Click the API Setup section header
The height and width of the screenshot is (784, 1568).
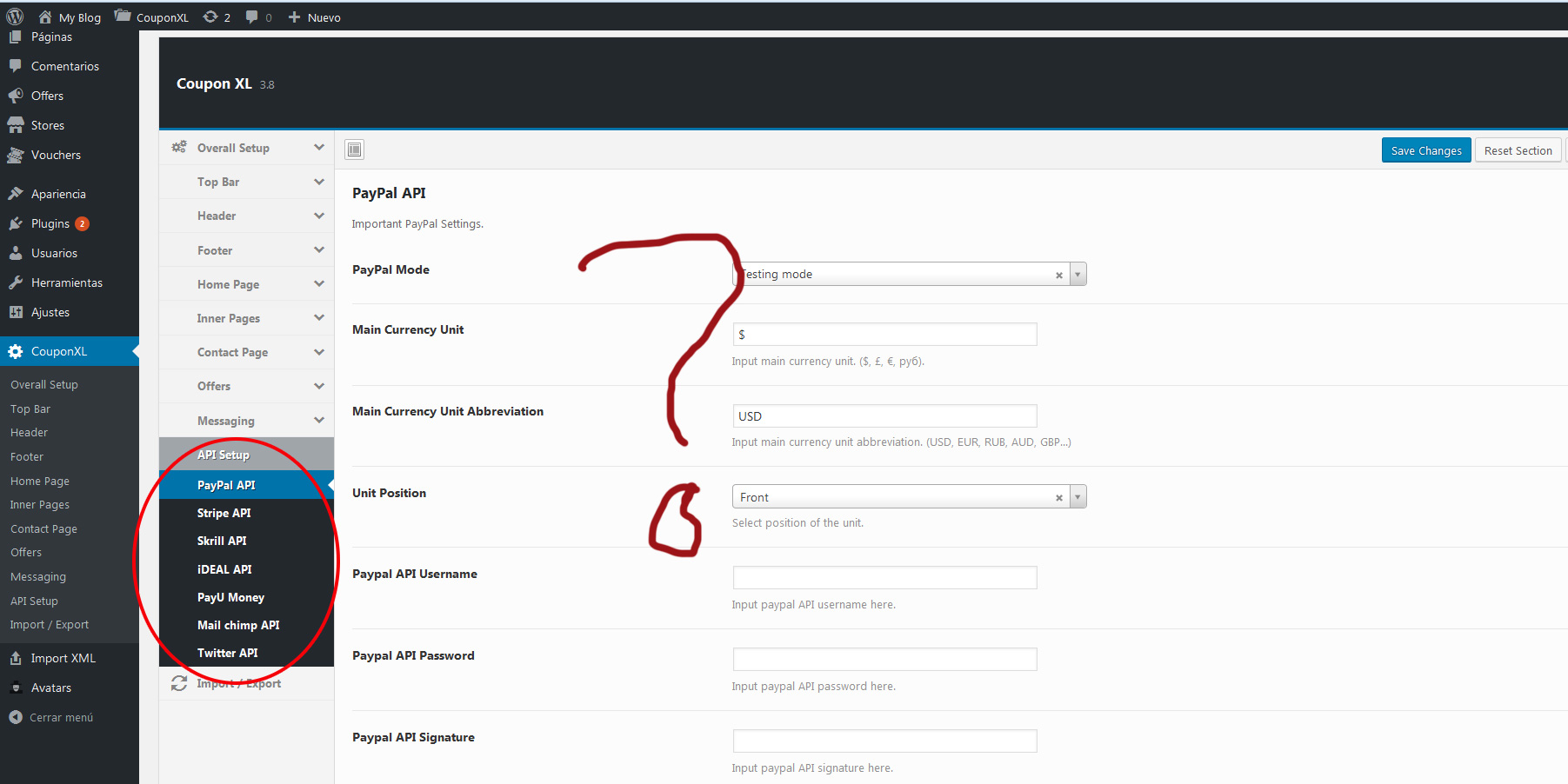[247, 455]
